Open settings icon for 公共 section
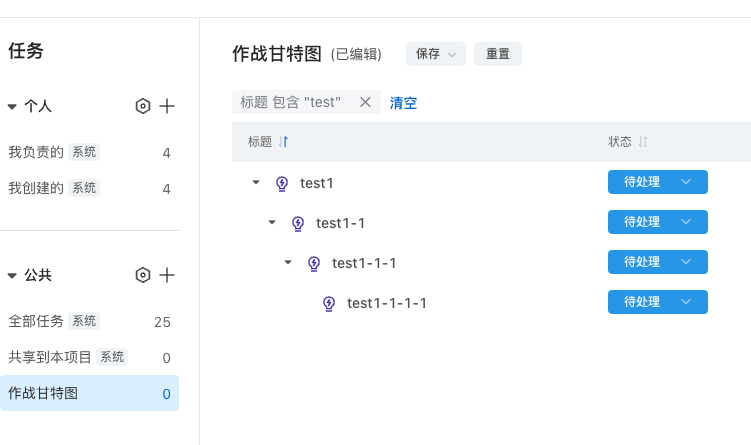Viewport: 751px width, 445px height. click(143, 275)
